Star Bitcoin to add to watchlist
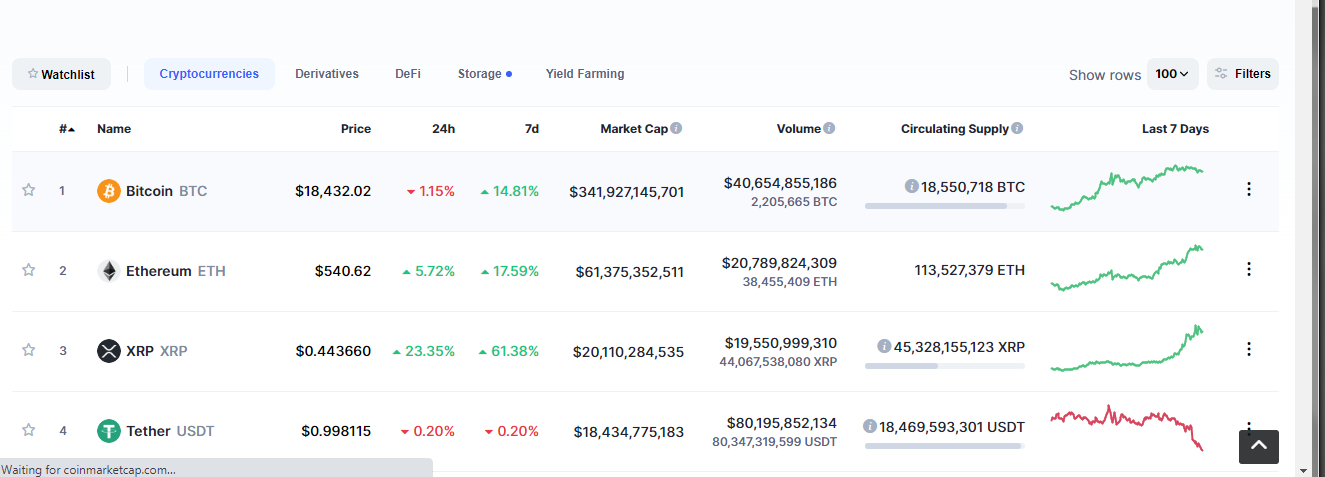 29,190
